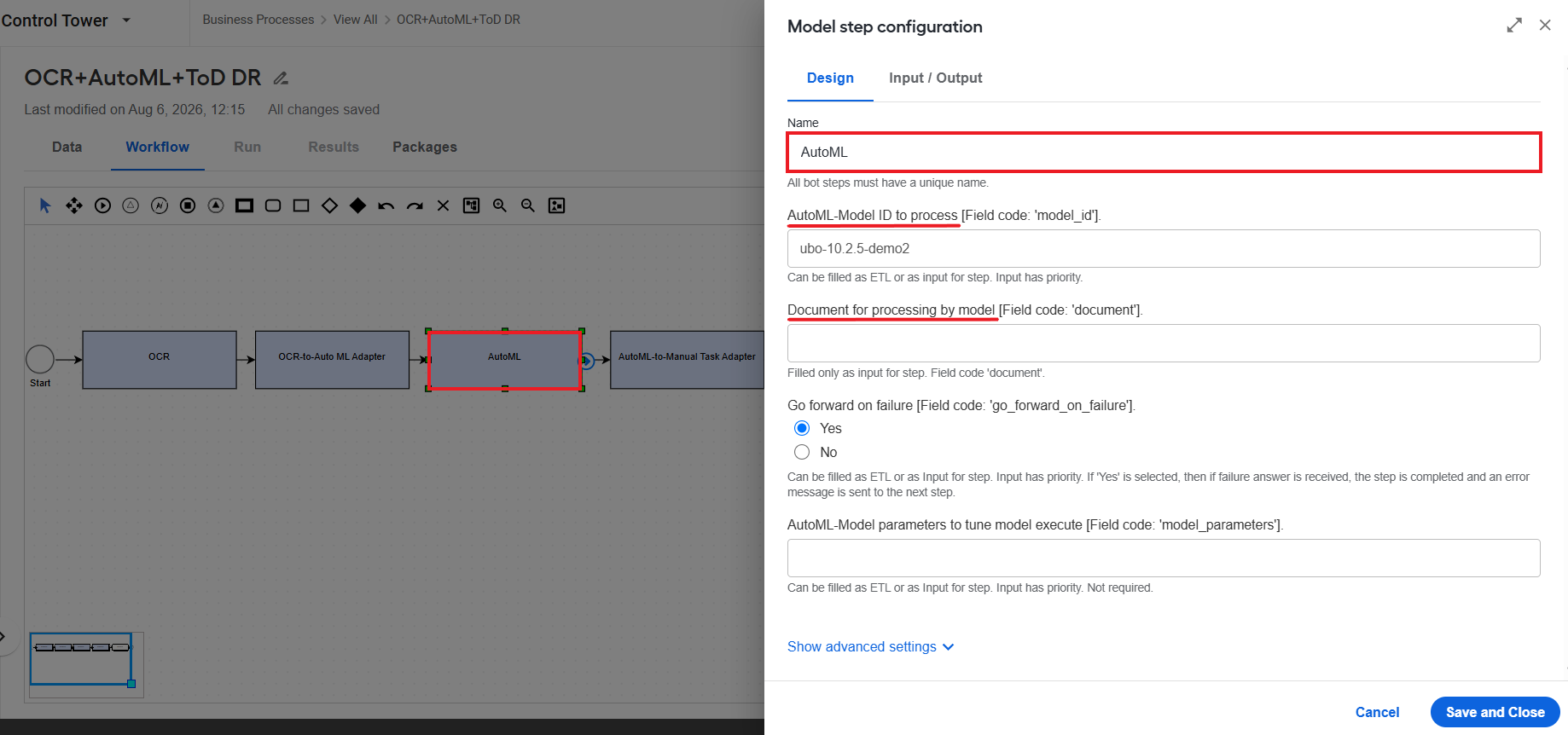The height and width of the screenshot is (735, 1568).
Task: Click the Document for processing input
Action: pyautogui.click(x=1164, y=343)
